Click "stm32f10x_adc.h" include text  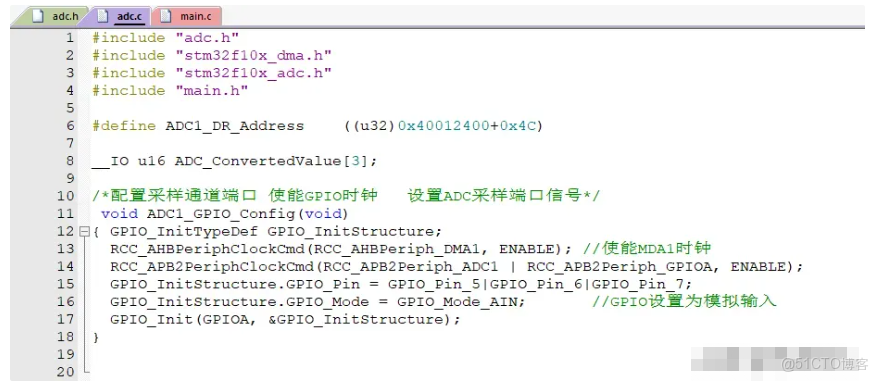click(x=253, y=73)
